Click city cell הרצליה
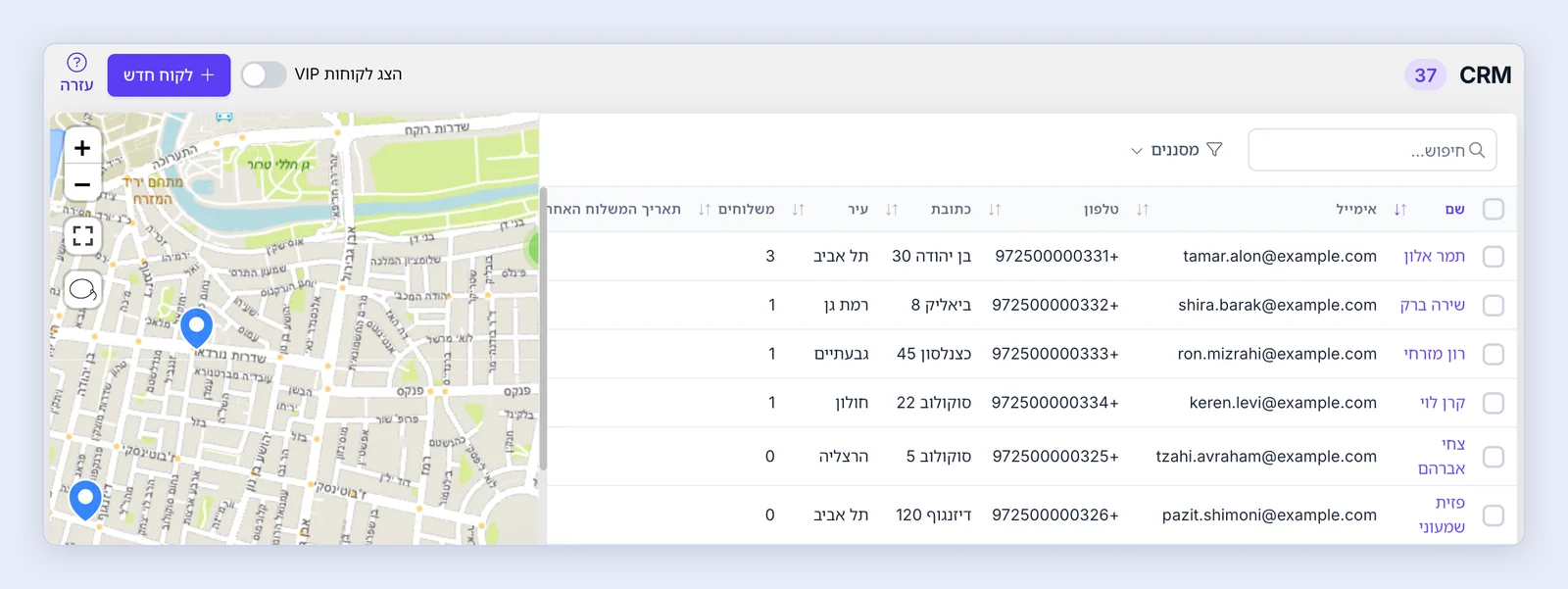This screenshot has height=589, width=1568. (844, 457)
